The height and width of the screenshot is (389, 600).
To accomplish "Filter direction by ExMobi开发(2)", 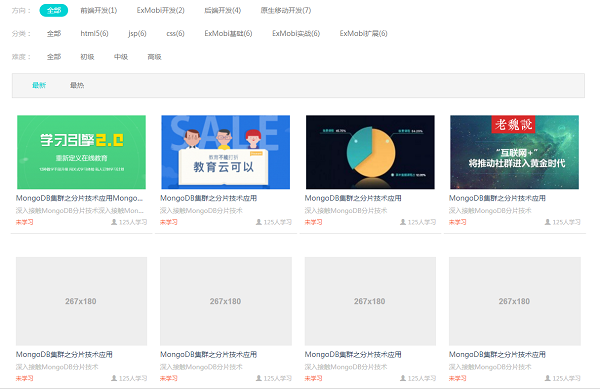I will (x=160, y=10).
